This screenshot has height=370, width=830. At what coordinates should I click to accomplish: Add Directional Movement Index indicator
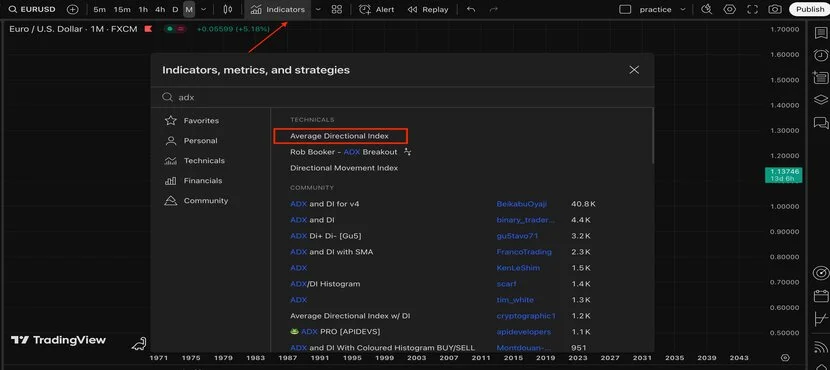pyautogui.click(x=344, y=168)
